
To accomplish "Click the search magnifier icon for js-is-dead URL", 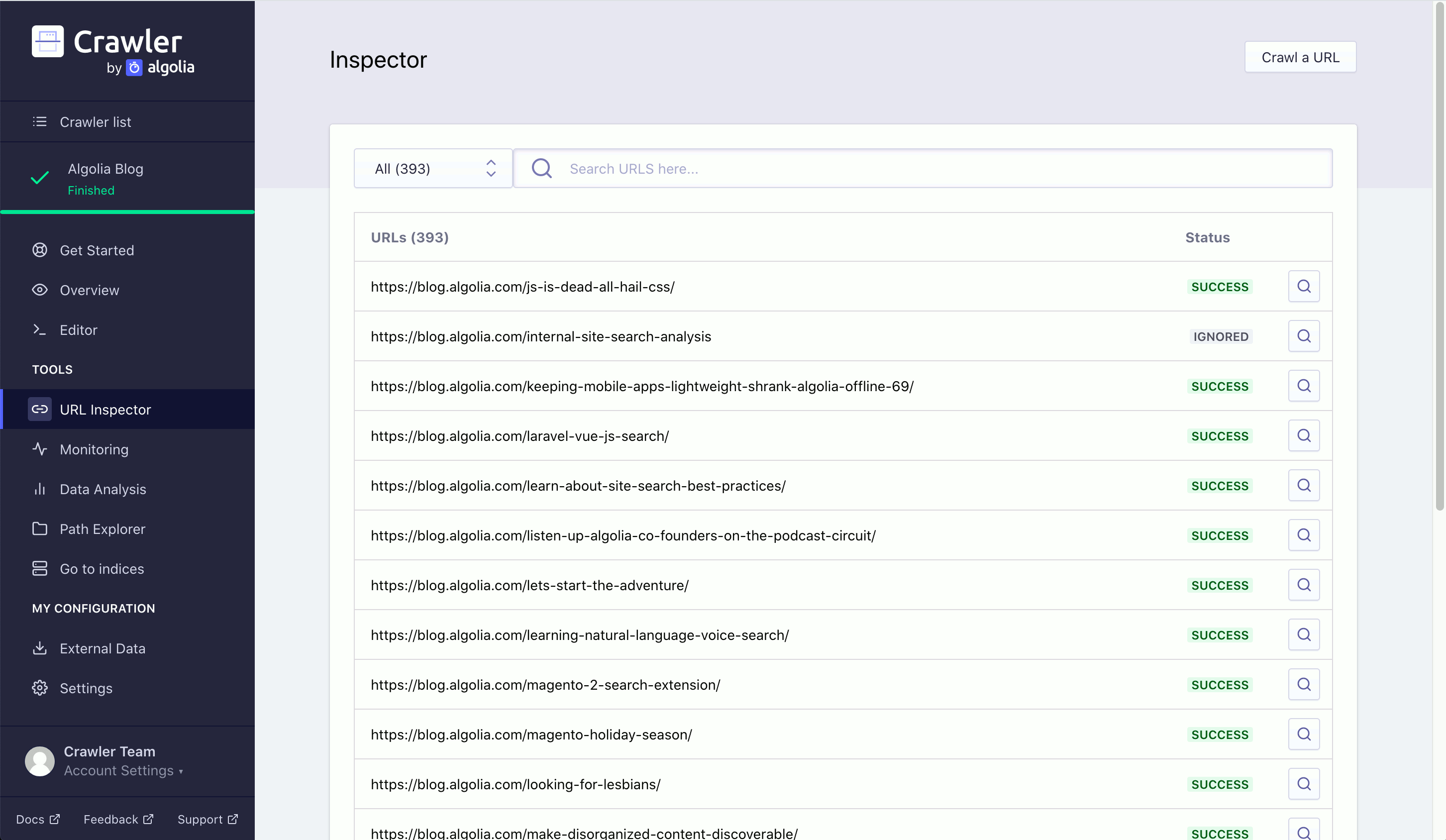I will coord(1303,286).
